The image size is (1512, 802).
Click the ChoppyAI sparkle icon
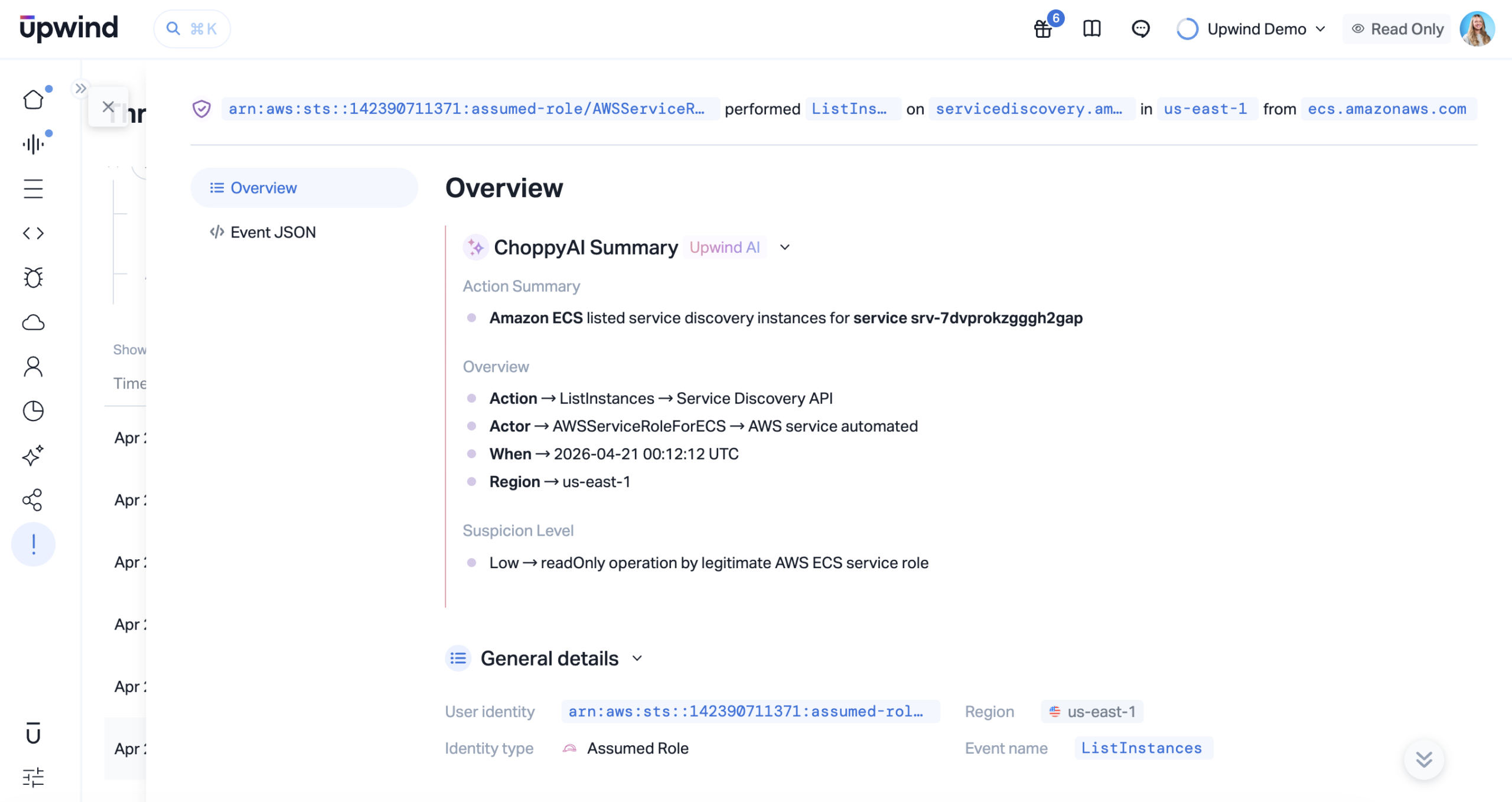(x=476, y=247)
